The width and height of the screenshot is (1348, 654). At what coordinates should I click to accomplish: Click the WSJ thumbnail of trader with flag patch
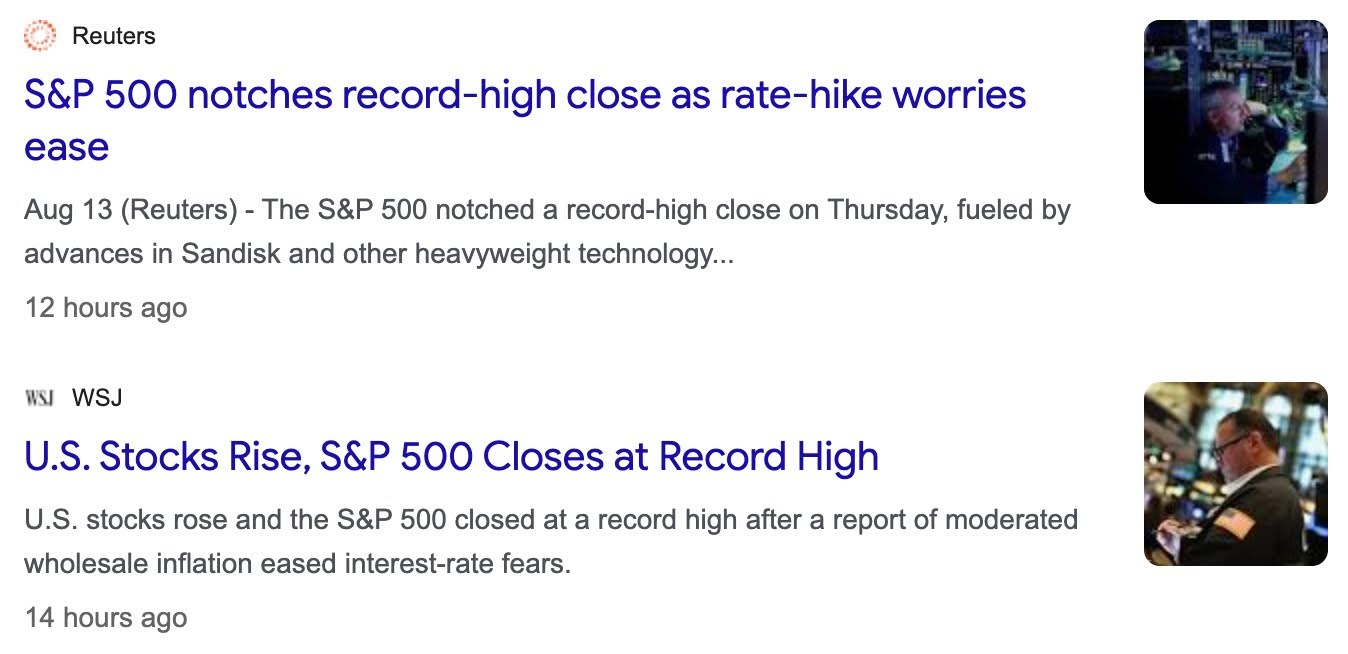(1235, 474)
